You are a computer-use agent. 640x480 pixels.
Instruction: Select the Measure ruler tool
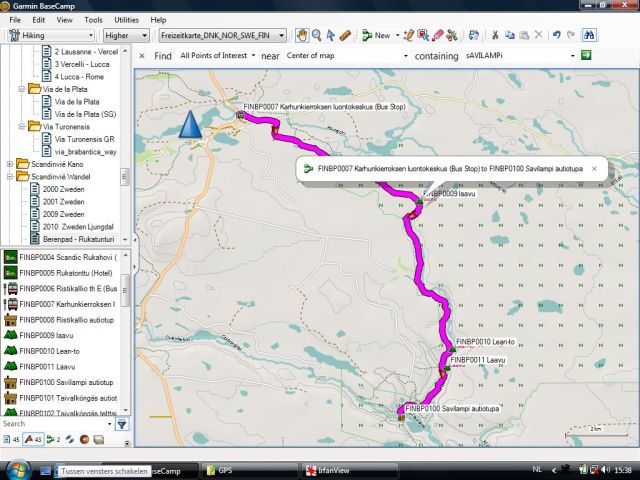345,35
